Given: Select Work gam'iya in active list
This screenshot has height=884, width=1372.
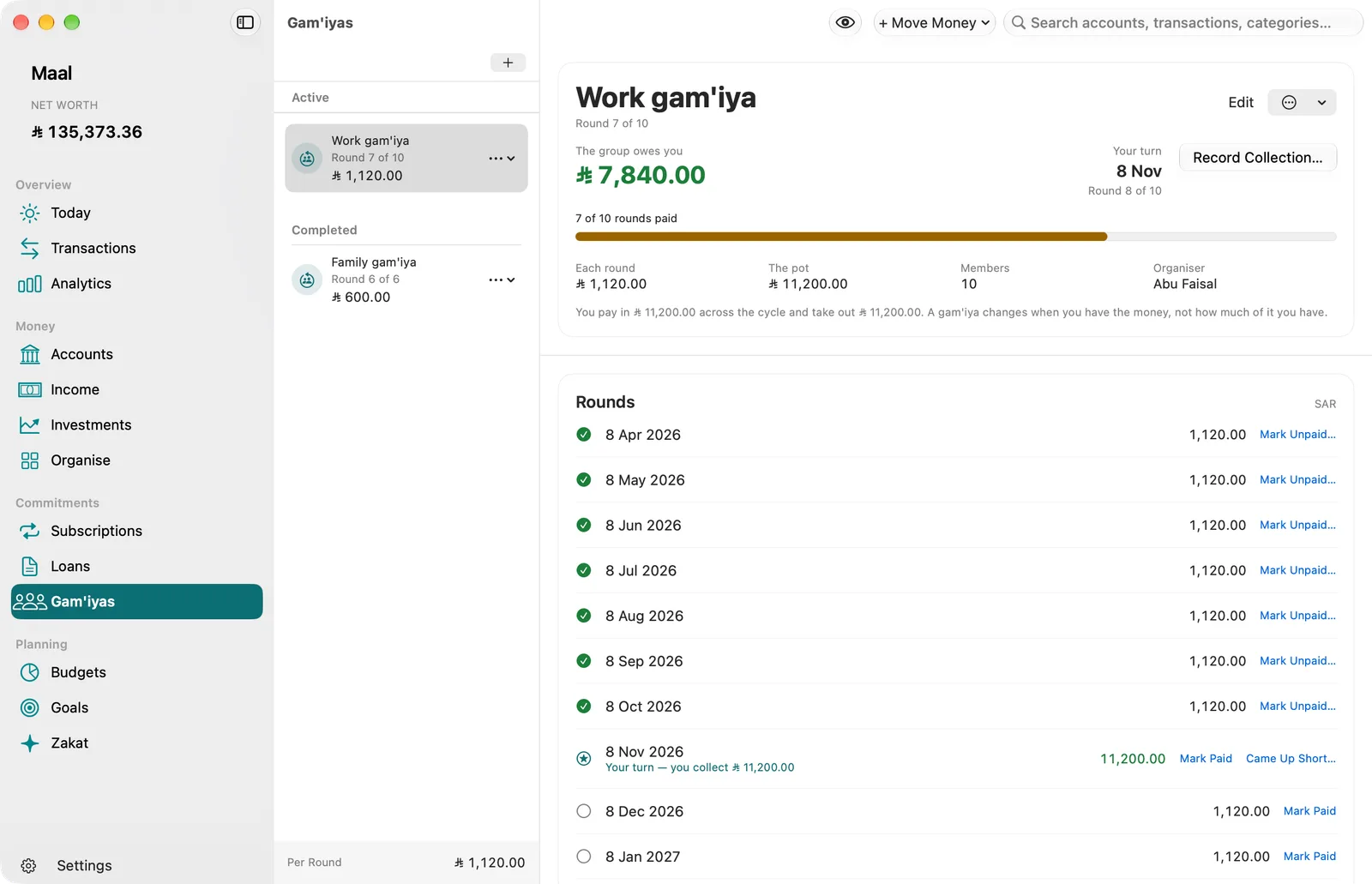Looking at the screenshot, I should click(406, 158).
